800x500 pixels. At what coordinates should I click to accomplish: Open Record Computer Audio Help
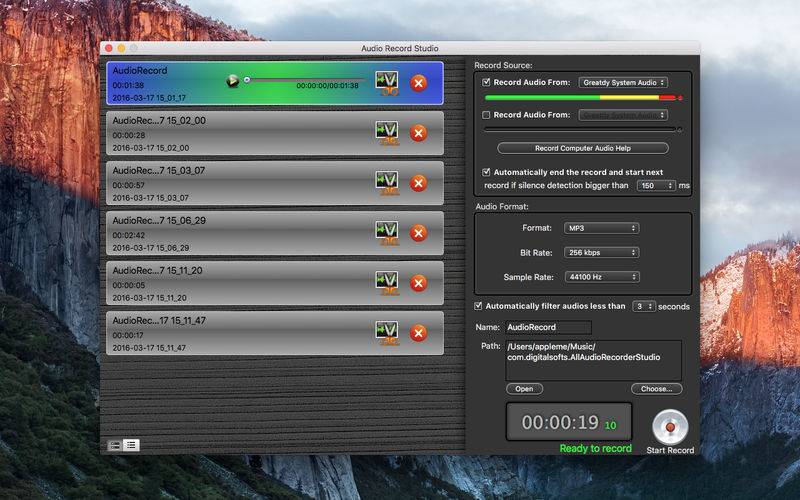[x=583, y=148]
